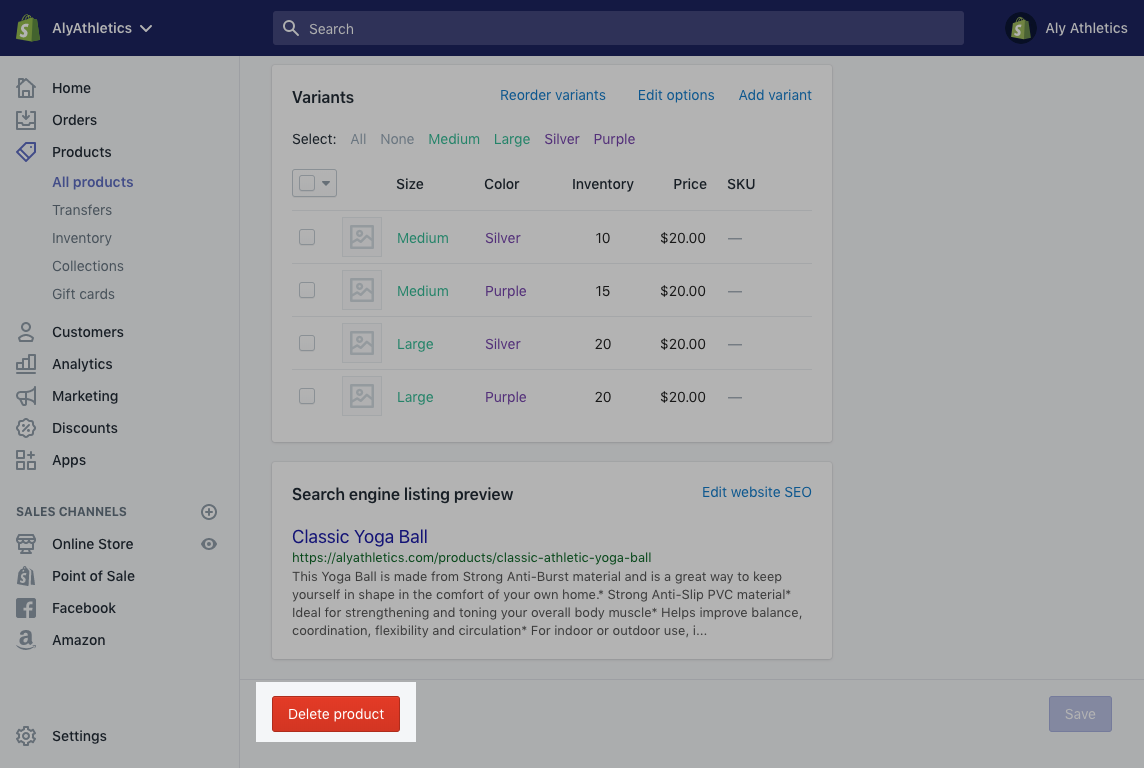View the Online Store via eye icon
The height and width of the screenshot is (768, 1144).
tap(209, 544)
